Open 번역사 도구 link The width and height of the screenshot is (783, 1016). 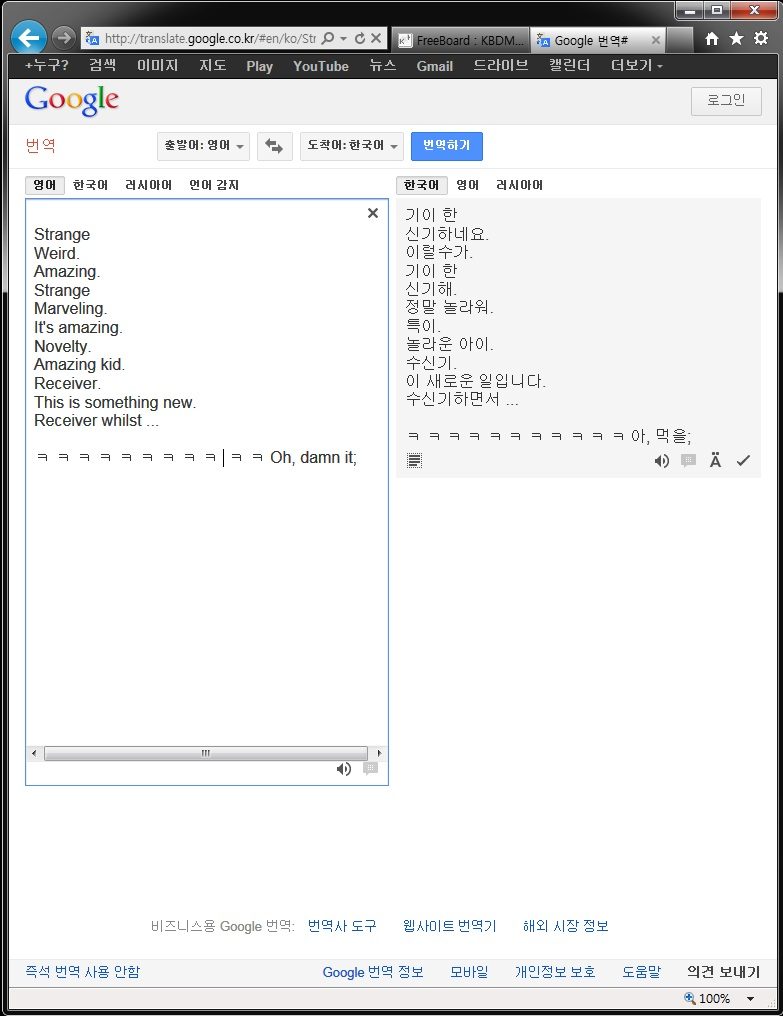[x=342, y=926]
